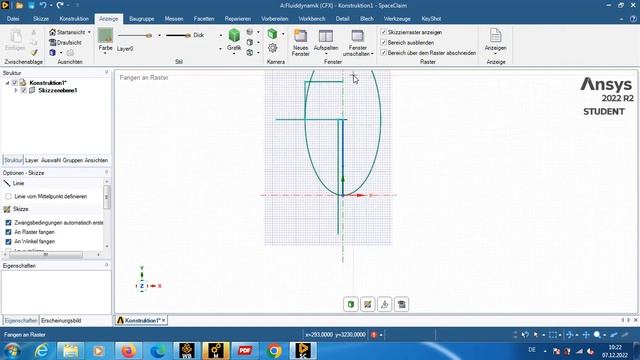This screenshot has width=640, height=360.
Task: Select section mode in viewport toolbar
Action: coord(384,304)
